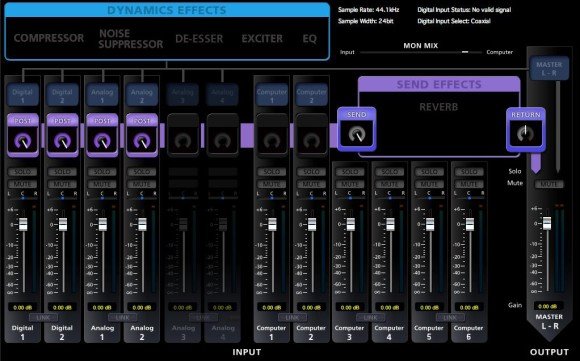
Task: Click the Computer 6 pan slider
Action: (469, 198)
